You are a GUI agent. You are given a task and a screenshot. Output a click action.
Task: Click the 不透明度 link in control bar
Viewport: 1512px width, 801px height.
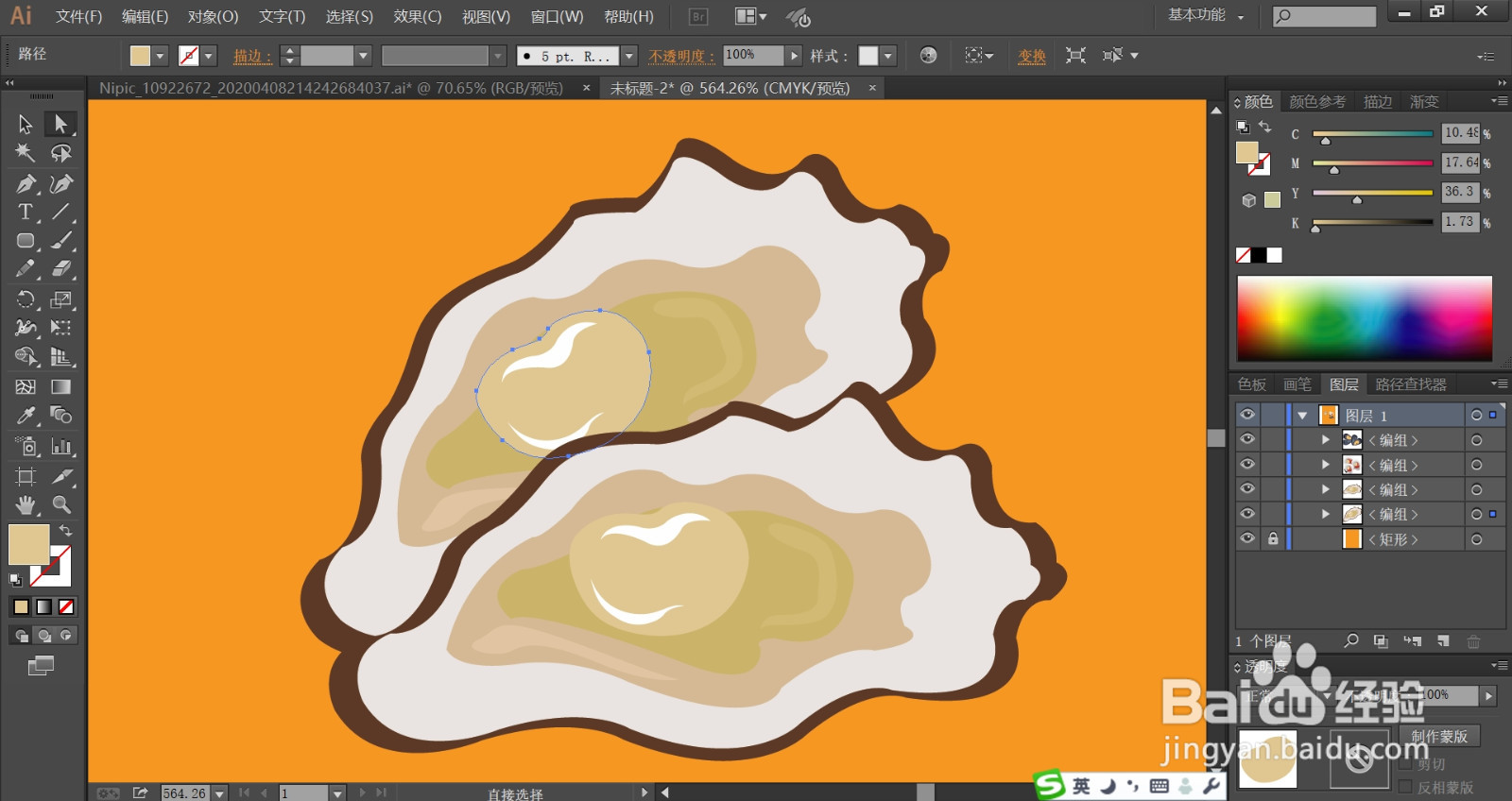point(681,56)
